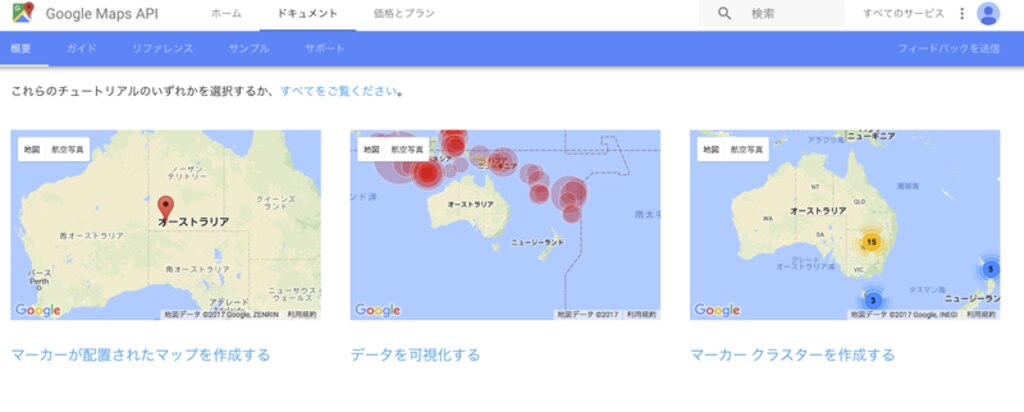Click the blue cluster marker labeled 5
Image resolution: width=1024 pixels, height=412 pixels.
990,269
